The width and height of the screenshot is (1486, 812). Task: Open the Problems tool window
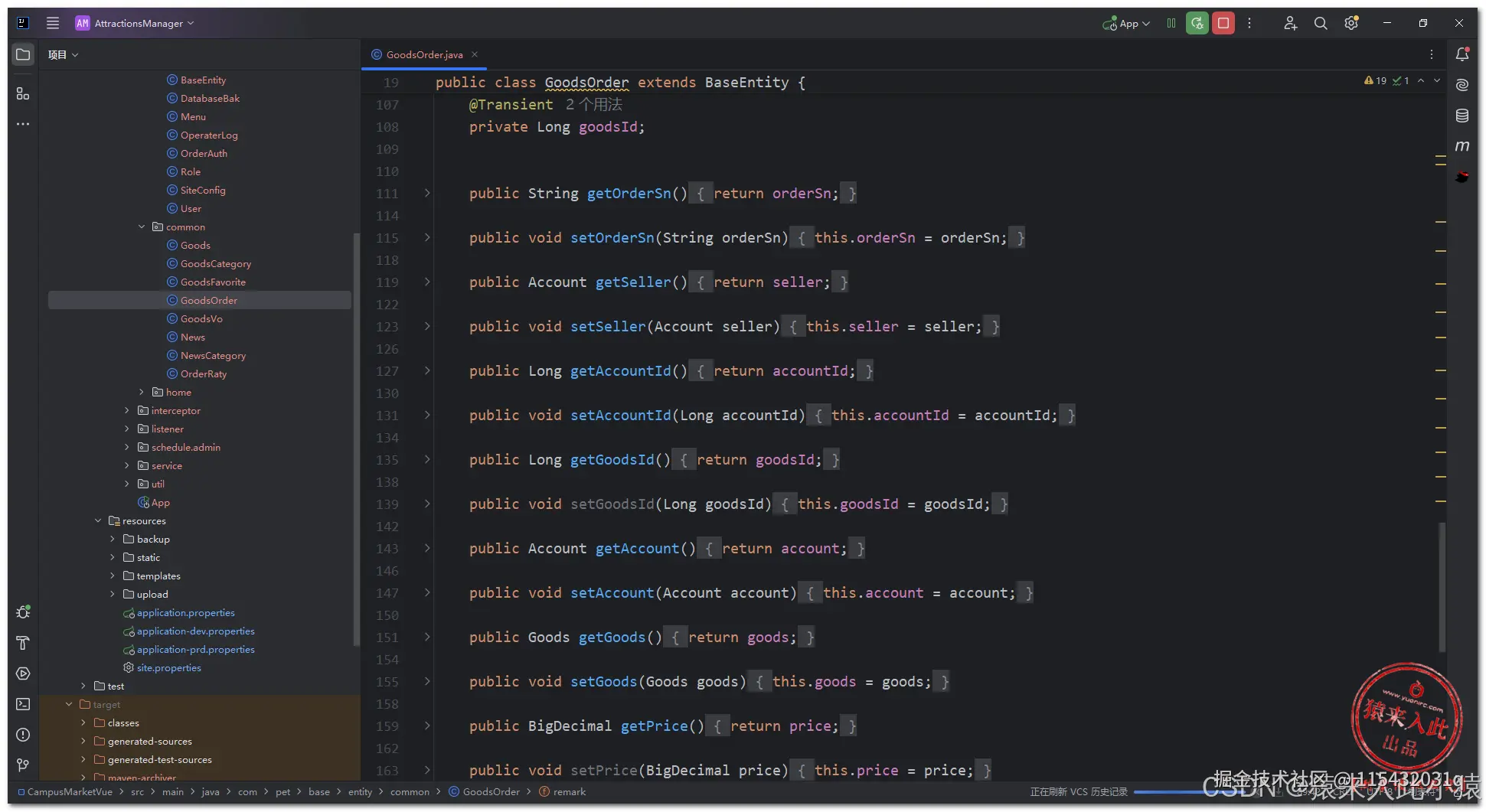(23, 735)
